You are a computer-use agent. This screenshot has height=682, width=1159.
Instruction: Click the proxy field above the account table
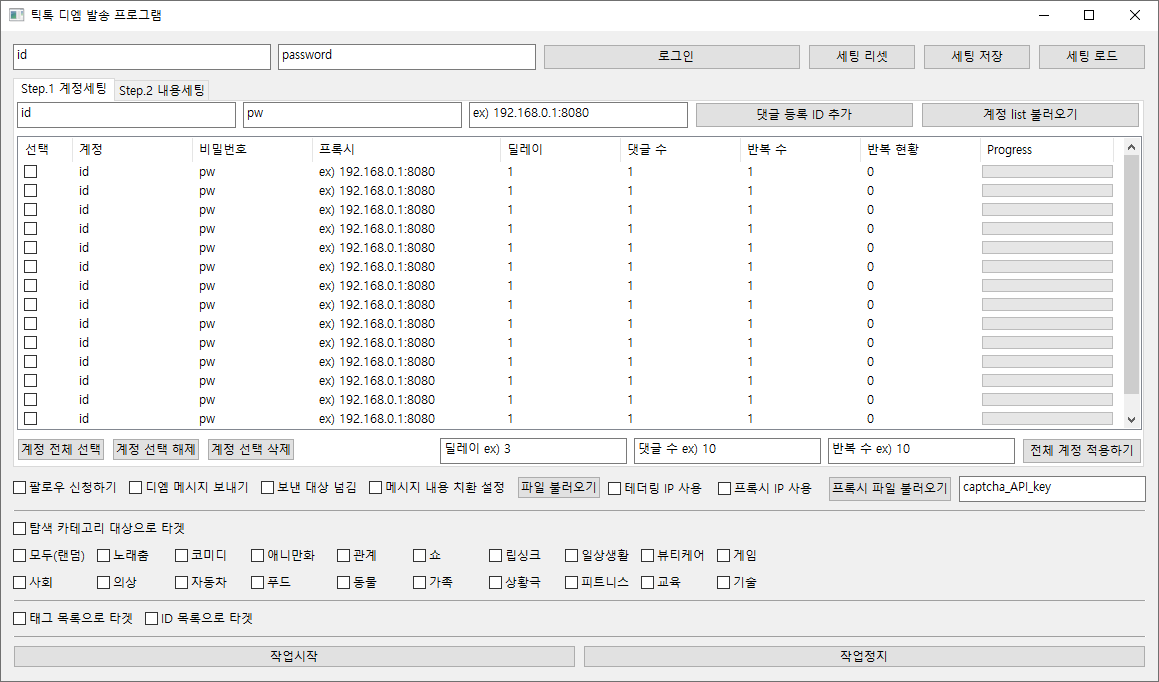point(578,115)
